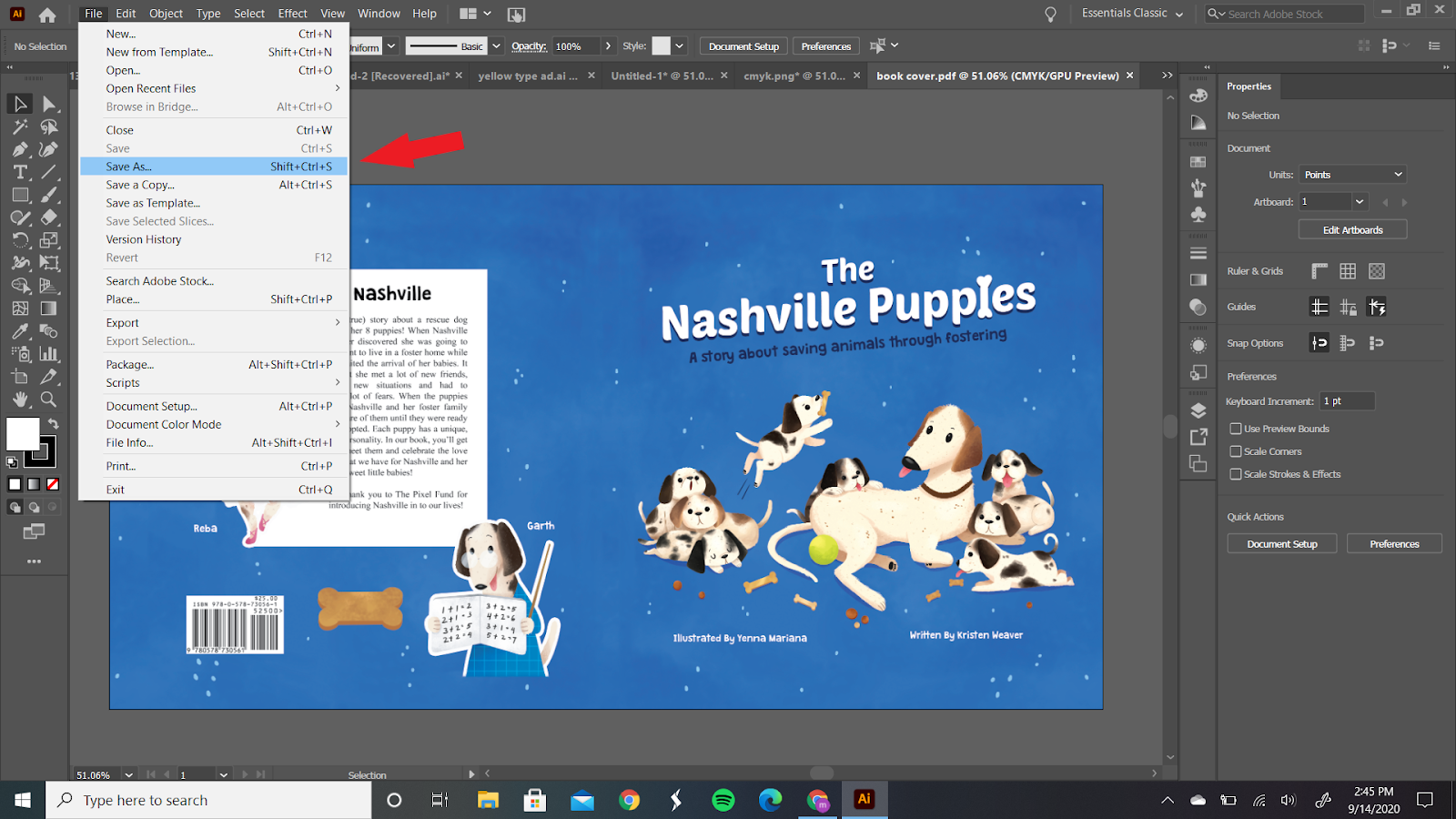The width and height of the screenshot is (1456, 819).
Task: Toggle smart guides button
Action: [x=1377, y=307]
